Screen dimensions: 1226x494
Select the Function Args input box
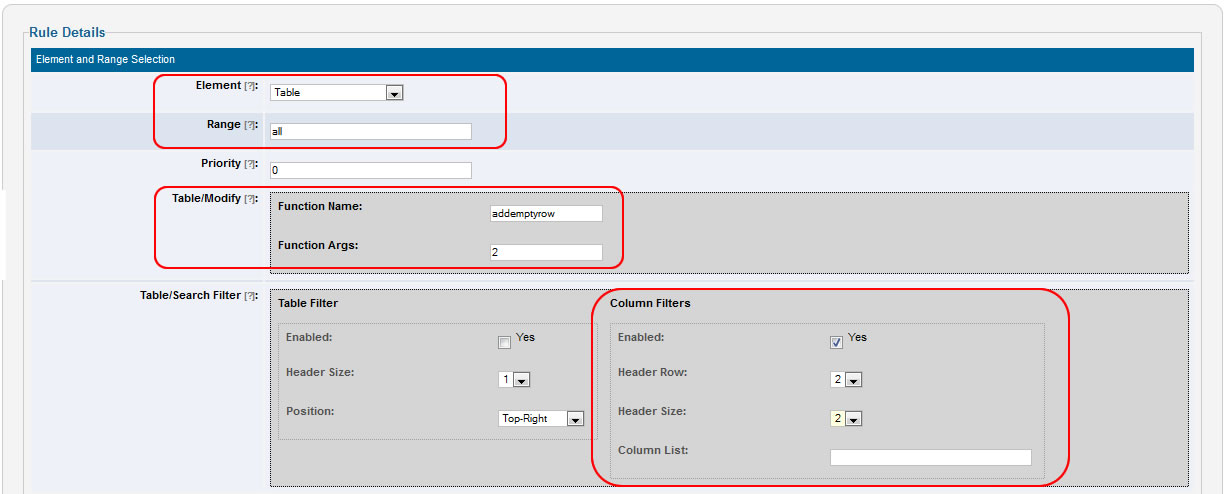click(546, 253)
